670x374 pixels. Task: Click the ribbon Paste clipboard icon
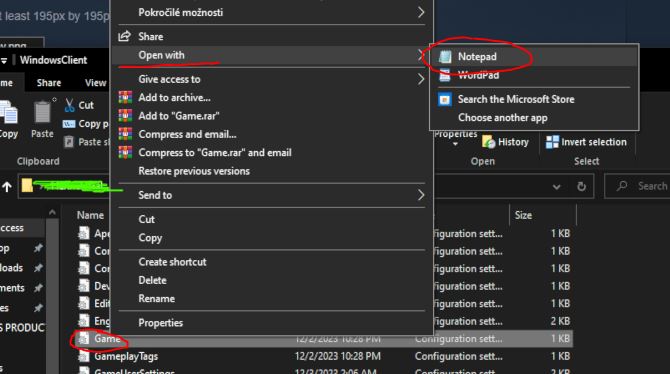[42, 112]
